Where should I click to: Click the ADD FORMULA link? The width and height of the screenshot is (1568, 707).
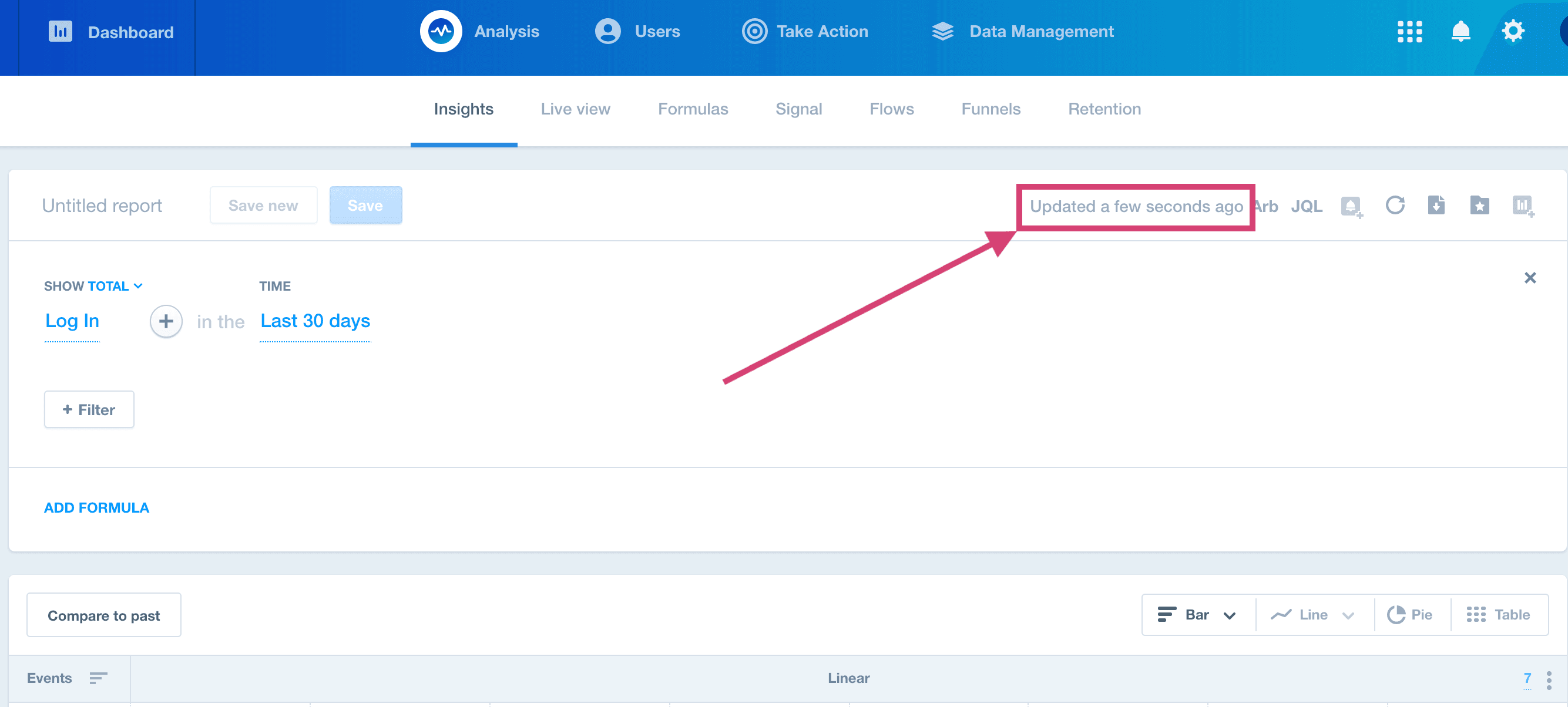(x=96, y=507)
